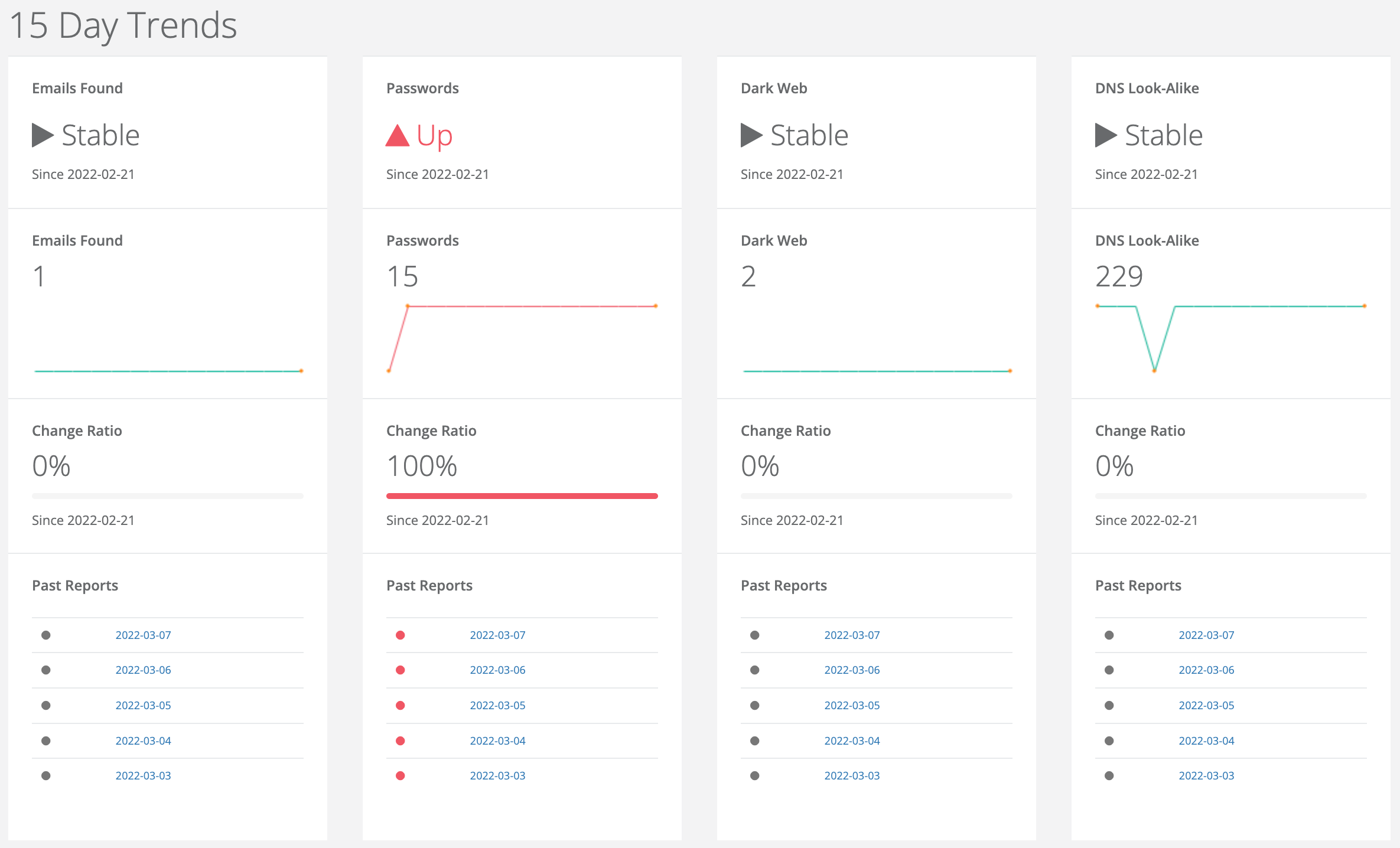Click Stable label in the Dark Web card

(x=810, y=135)
